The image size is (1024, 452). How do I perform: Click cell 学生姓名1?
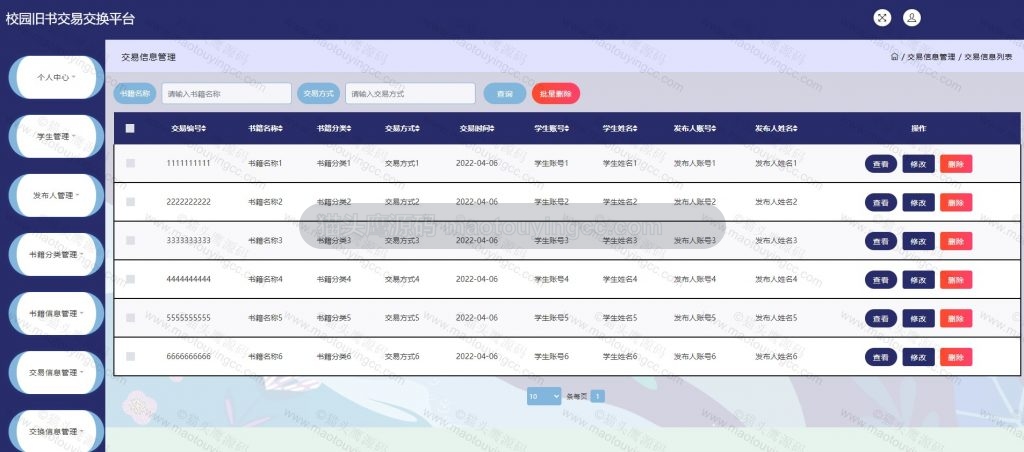point(619,163)
